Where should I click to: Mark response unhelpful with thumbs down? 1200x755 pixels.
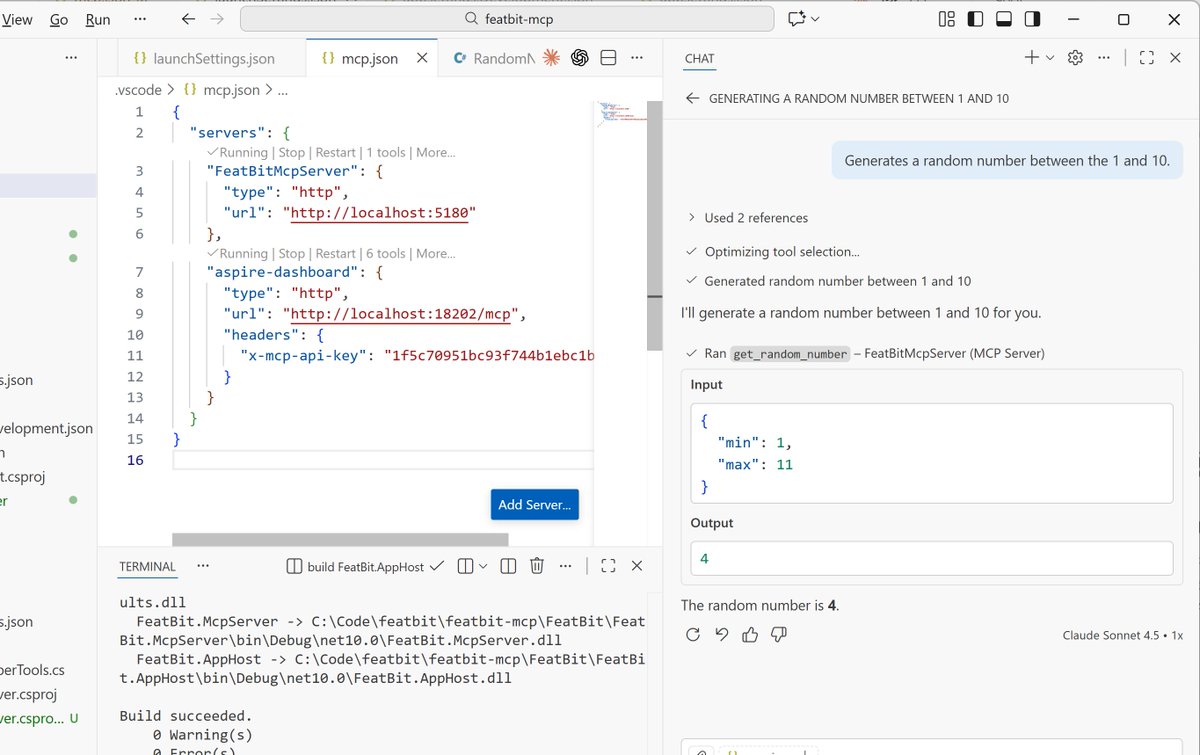coord(780,635)
